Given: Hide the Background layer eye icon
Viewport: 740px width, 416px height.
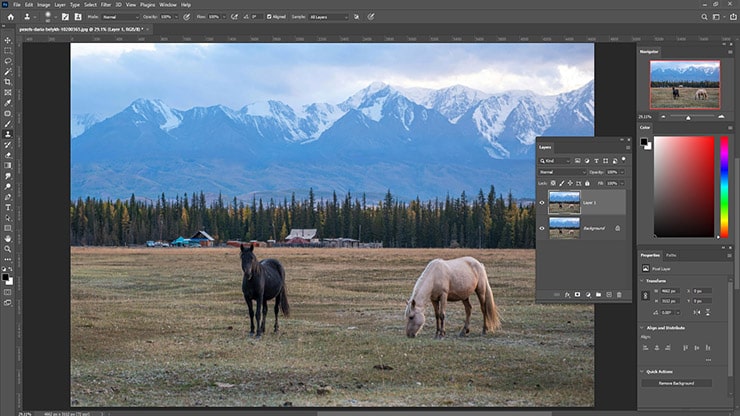Looking at the screenshot, I should (542, 228).
